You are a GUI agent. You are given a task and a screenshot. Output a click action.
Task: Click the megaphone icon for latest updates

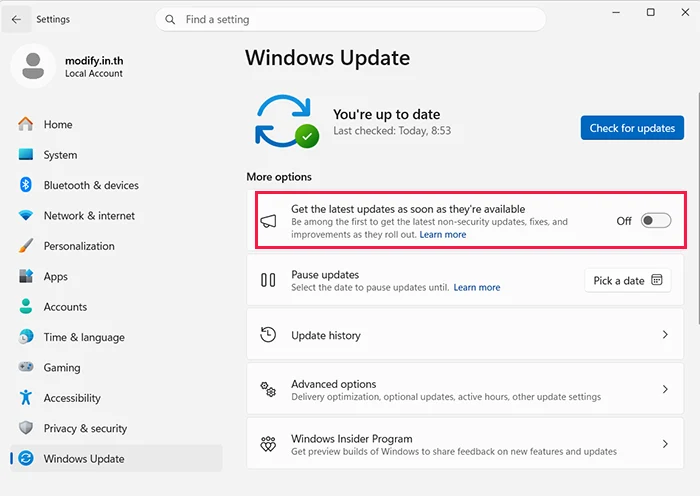coord(268,221)
